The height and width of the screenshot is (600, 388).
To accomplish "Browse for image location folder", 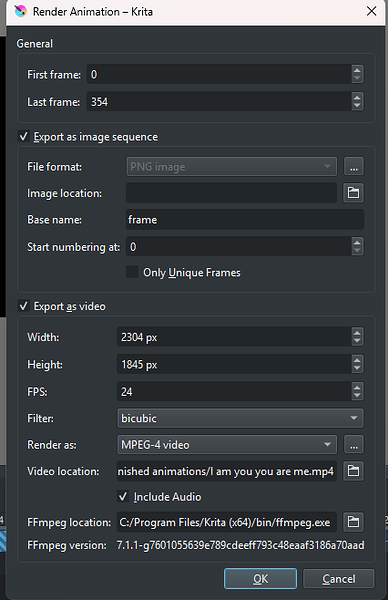I will [353, 192].
